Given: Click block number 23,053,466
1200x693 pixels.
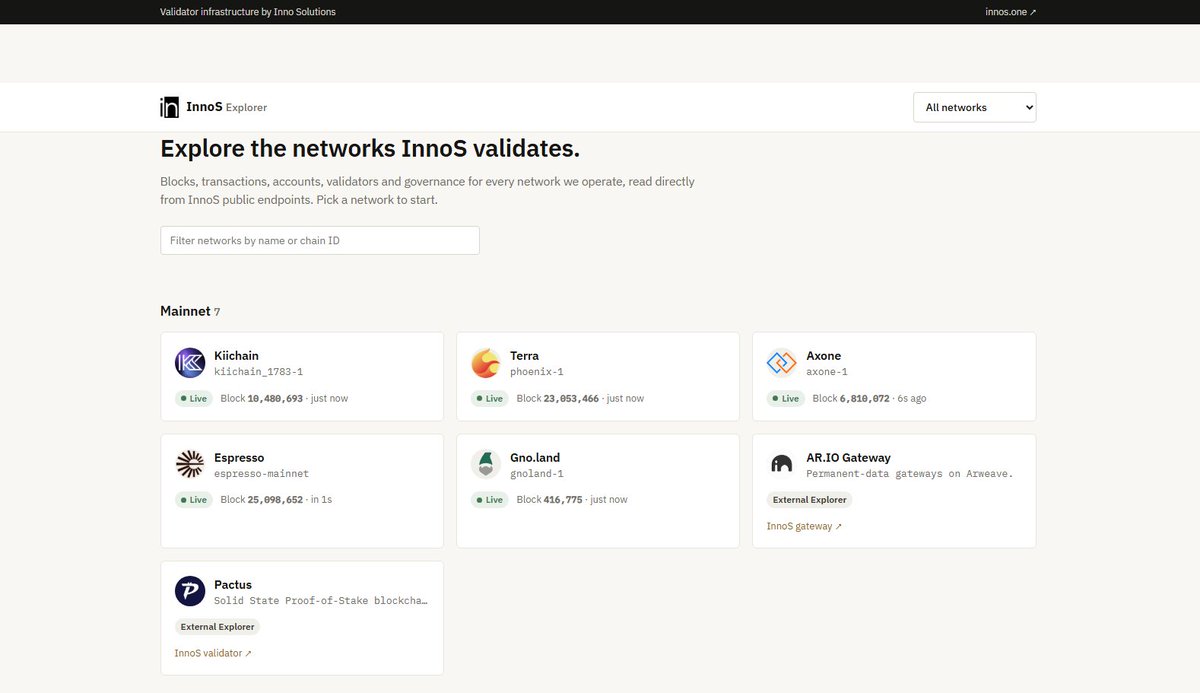Looking at the screenshot, I should (571, 398).
